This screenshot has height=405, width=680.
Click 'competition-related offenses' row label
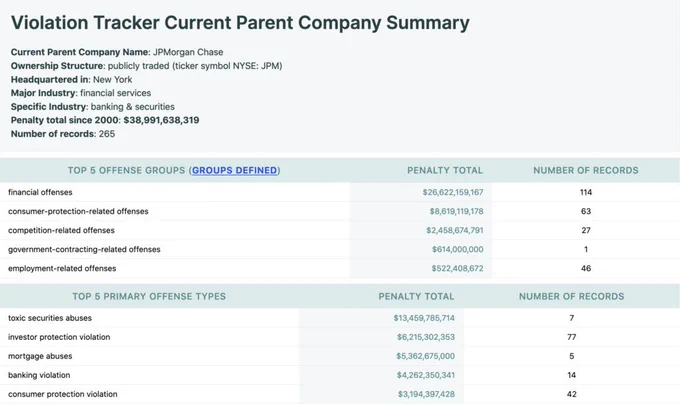[61, 230]
